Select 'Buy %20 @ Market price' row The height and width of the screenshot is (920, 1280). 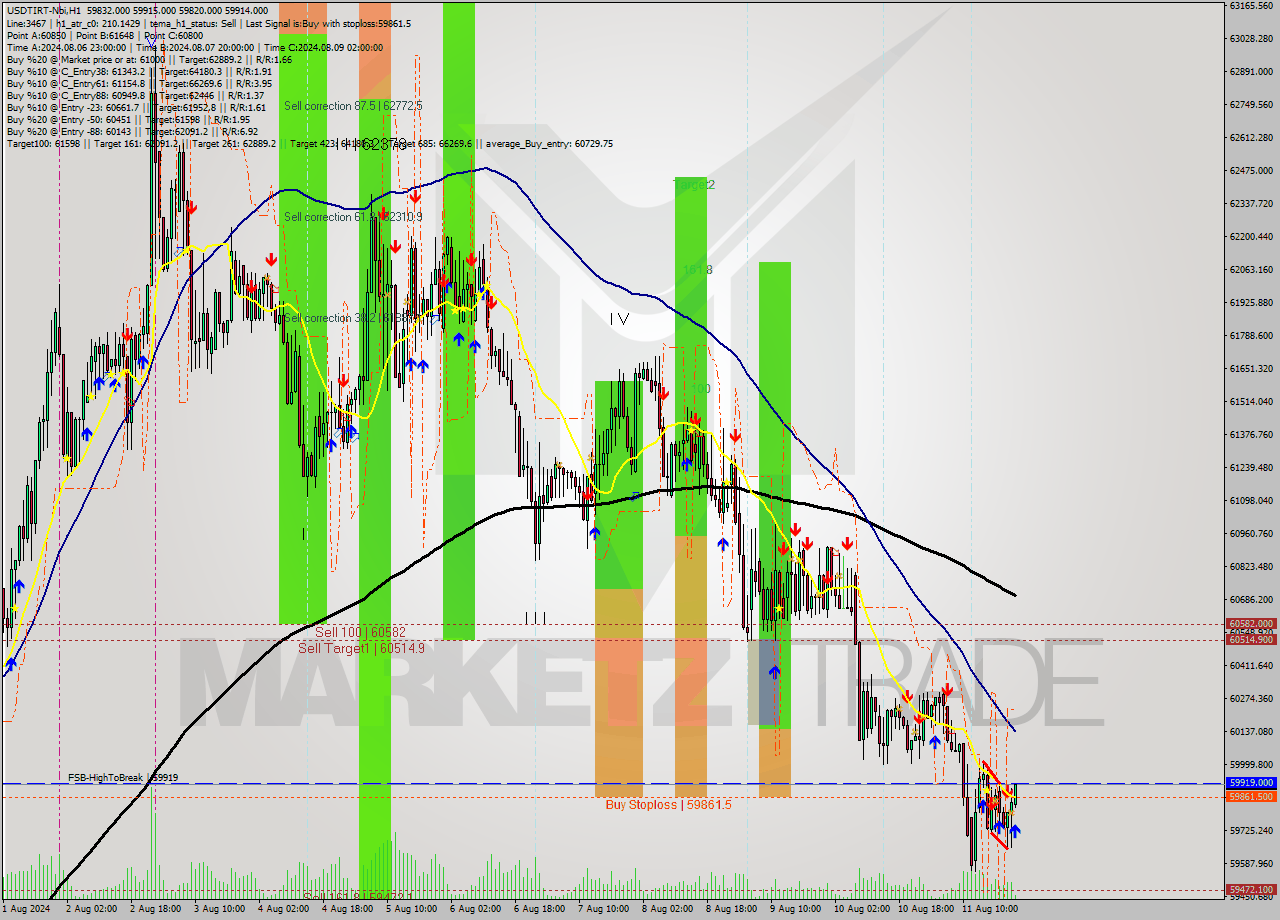pyautogui.click(x=149, y=59)
